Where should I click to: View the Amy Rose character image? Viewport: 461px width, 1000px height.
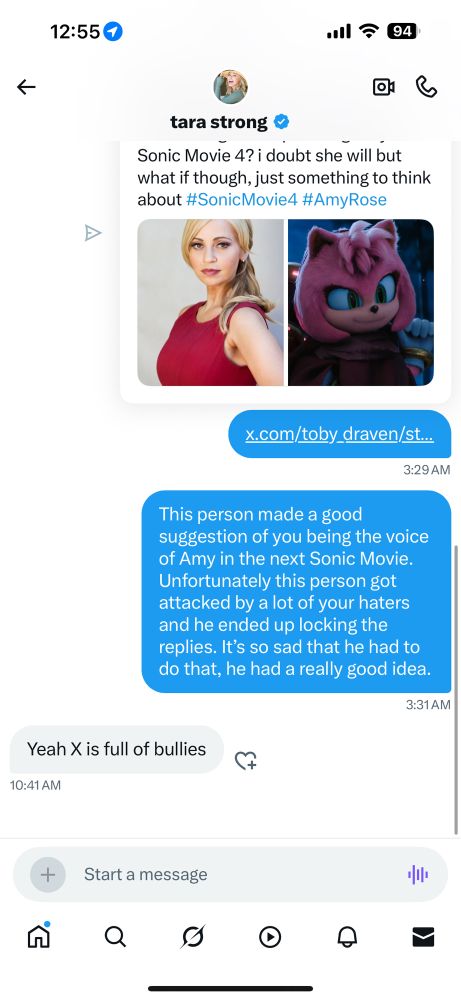[361, 302]
